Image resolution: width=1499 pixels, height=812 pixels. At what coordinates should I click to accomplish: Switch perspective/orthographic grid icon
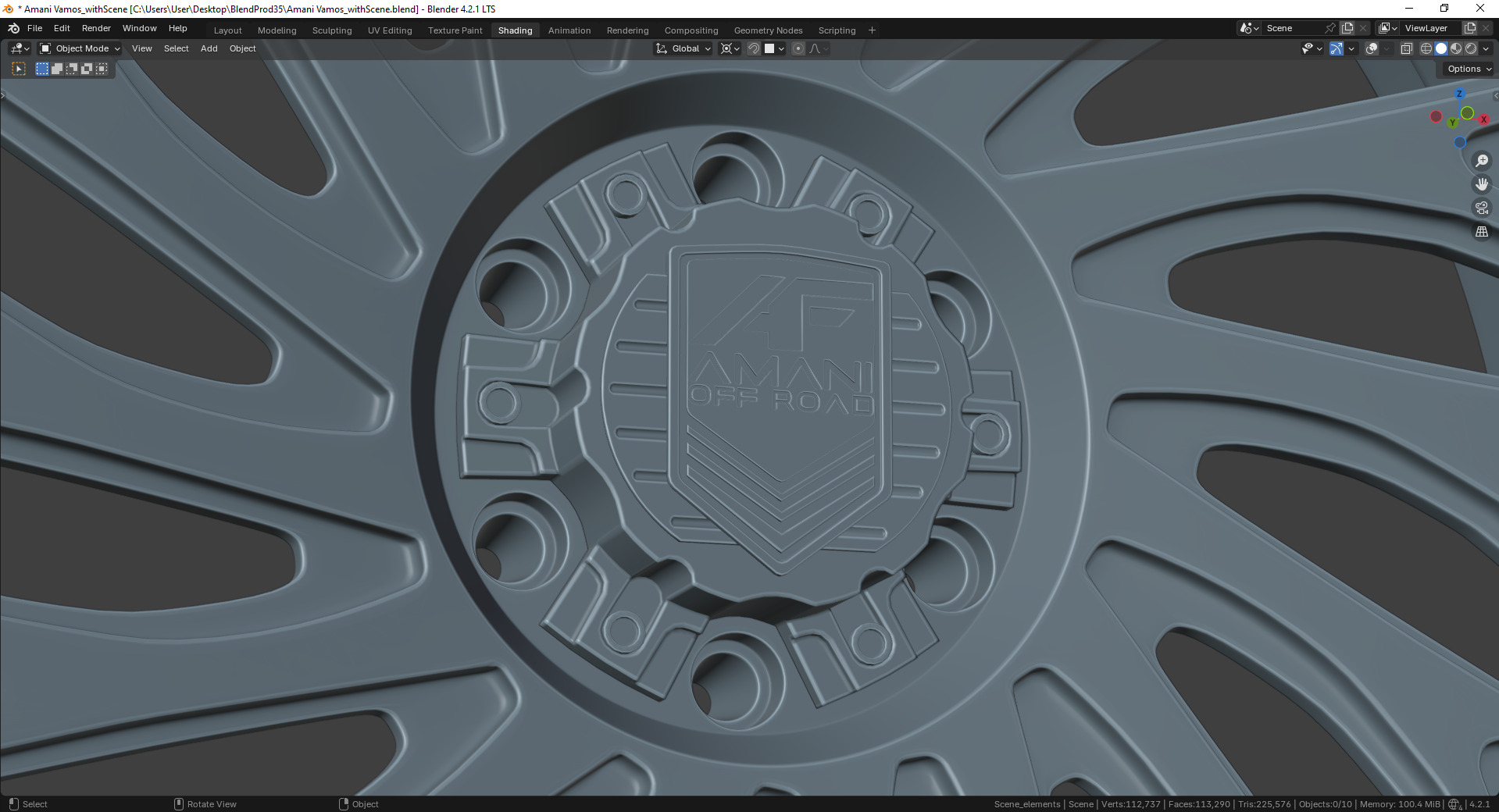tap(1482, 232)
